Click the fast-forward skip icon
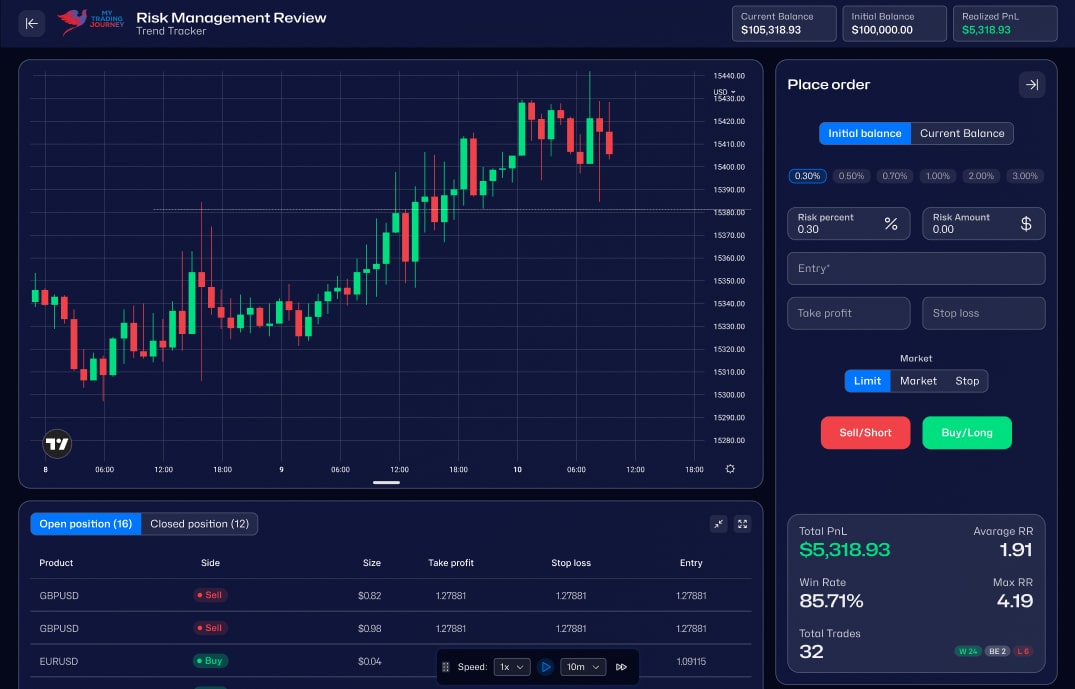The width and height of the screenshot is (1075, 689). pos(622,667)
